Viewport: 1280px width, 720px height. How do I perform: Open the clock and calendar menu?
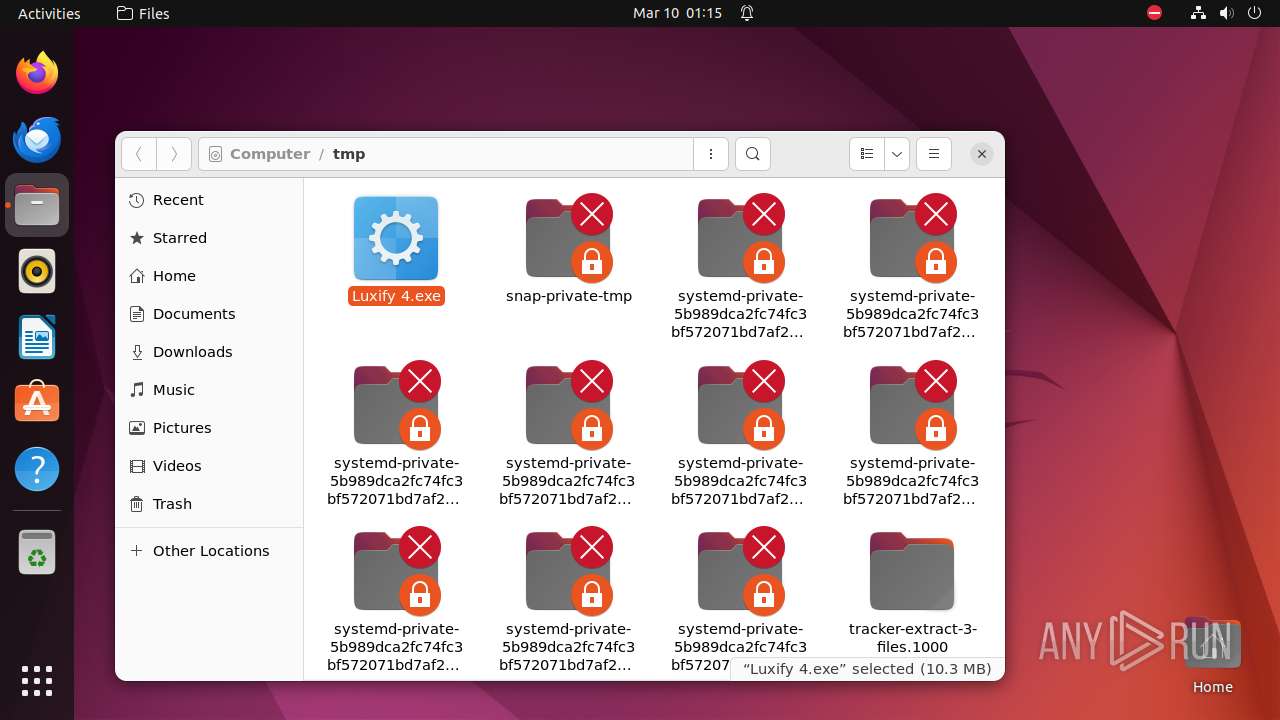click(677, 13)
